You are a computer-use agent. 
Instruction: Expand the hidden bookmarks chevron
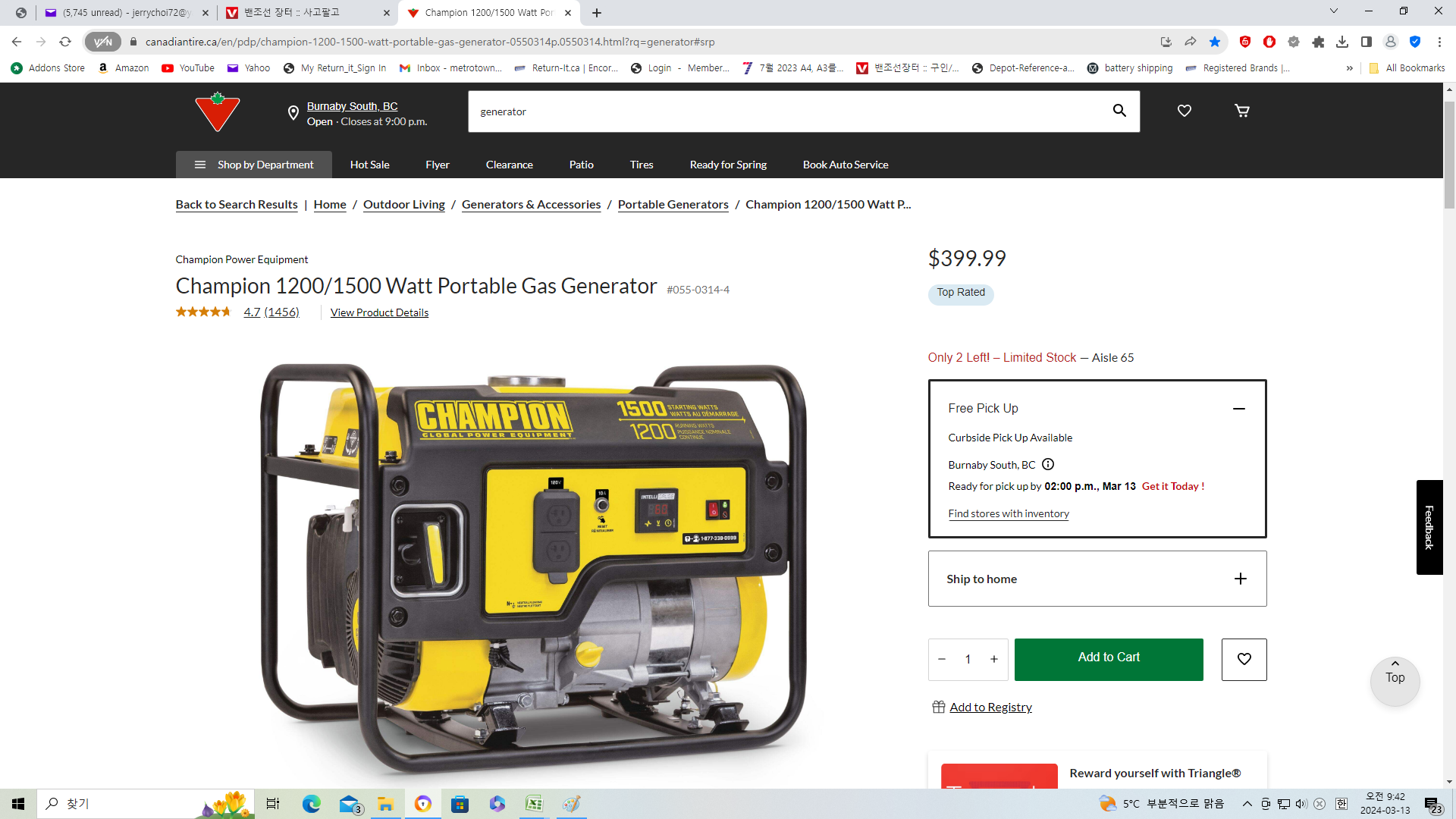tap(1350, 68)
